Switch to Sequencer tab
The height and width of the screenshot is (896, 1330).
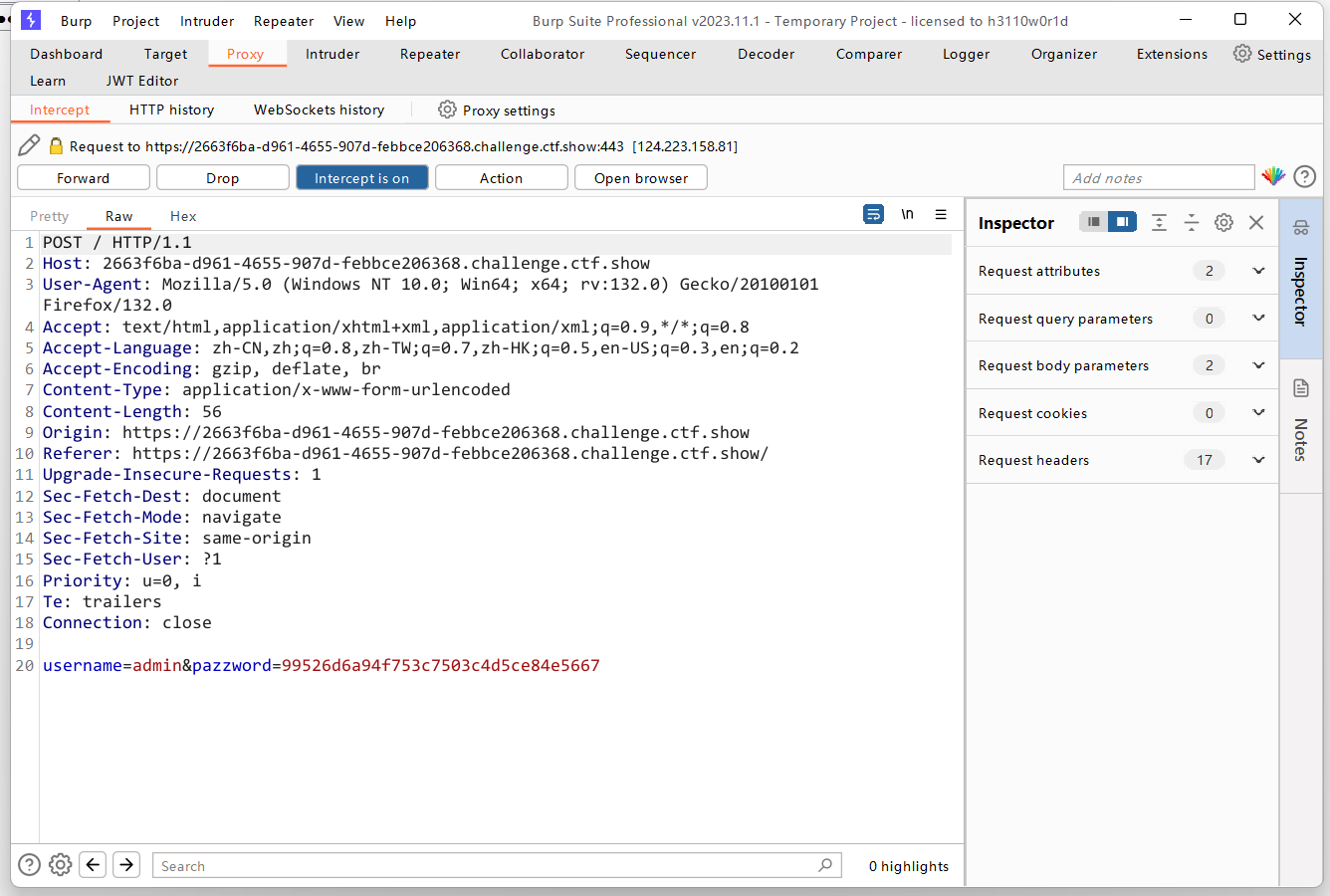[661, 54]
